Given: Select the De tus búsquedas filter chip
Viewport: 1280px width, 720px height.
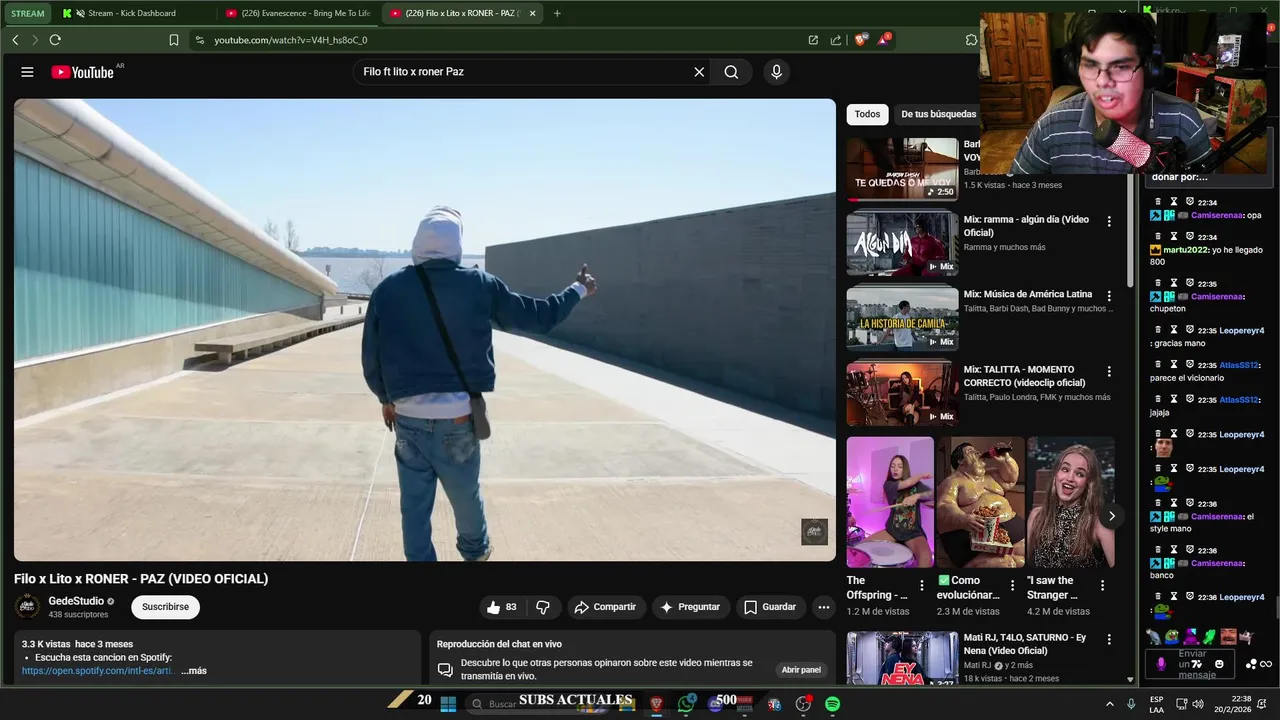Looking at the screenshot, I should click(x=937, y=114).
